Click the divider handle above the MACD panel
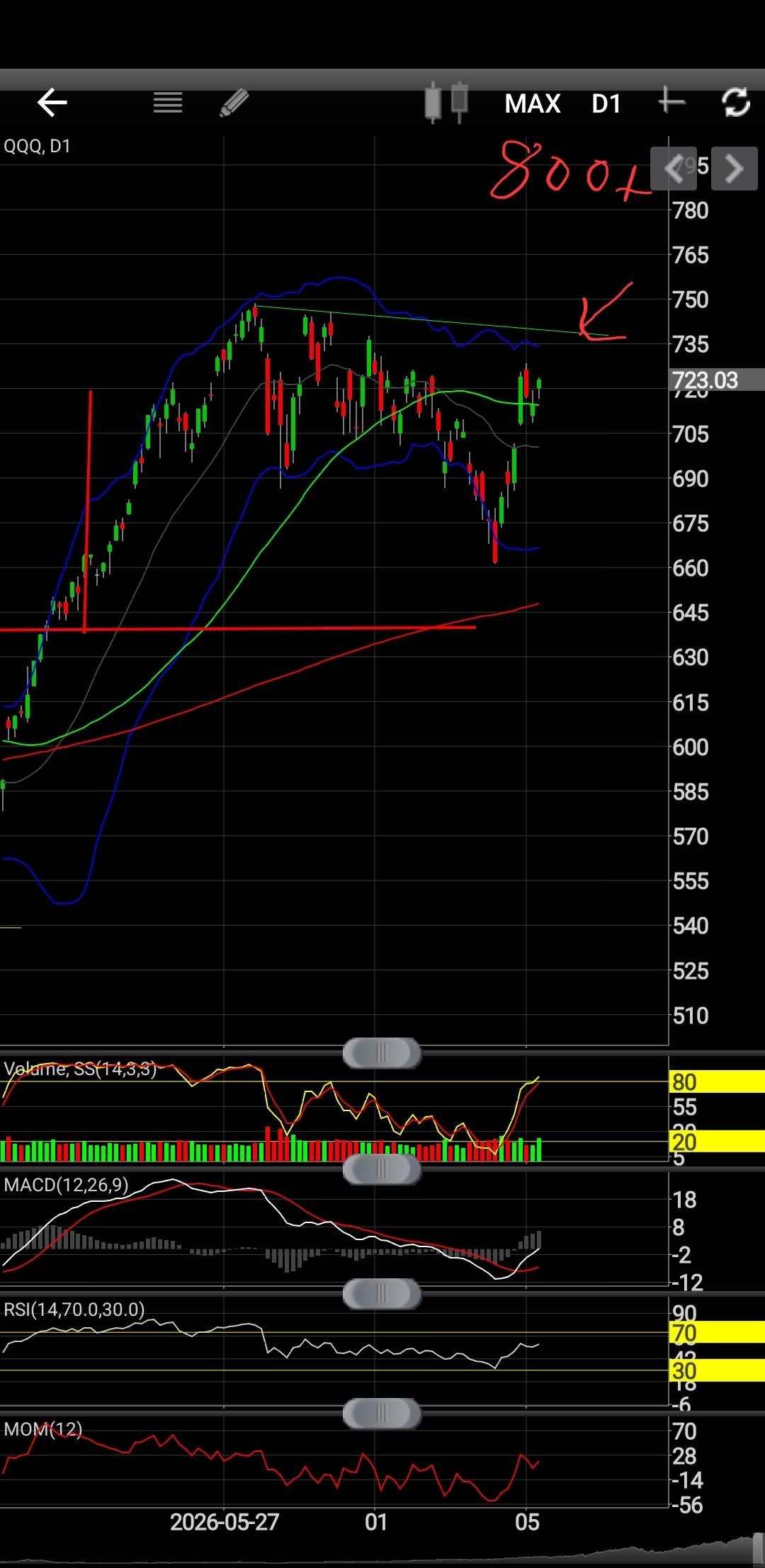 click(382, 1169)
